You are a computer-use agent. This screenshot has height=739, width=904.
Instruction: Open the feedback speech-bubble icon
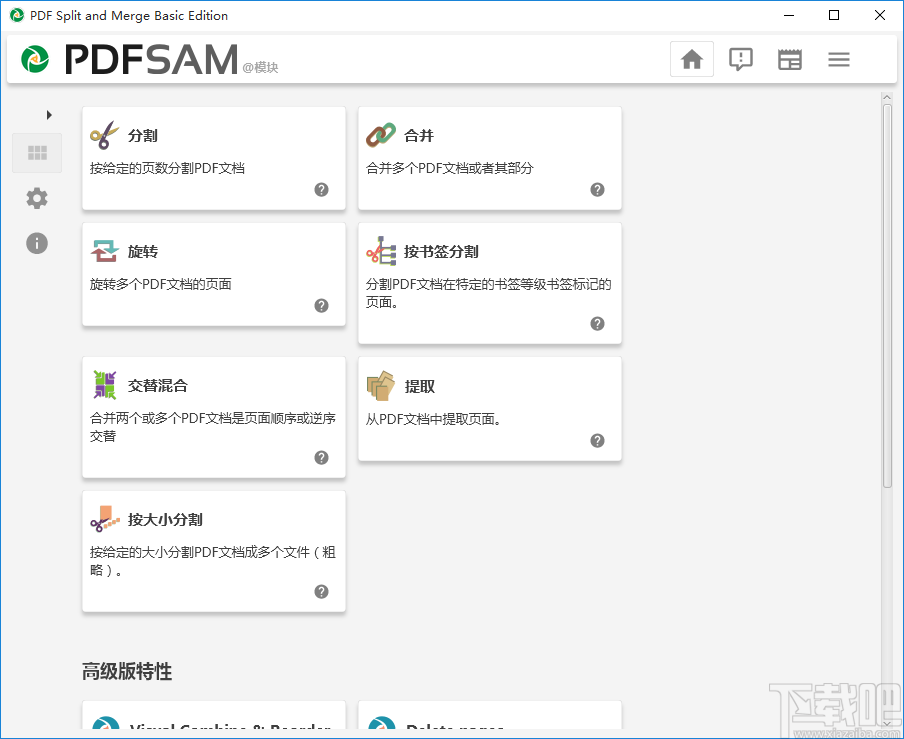(x=740, y=59)
